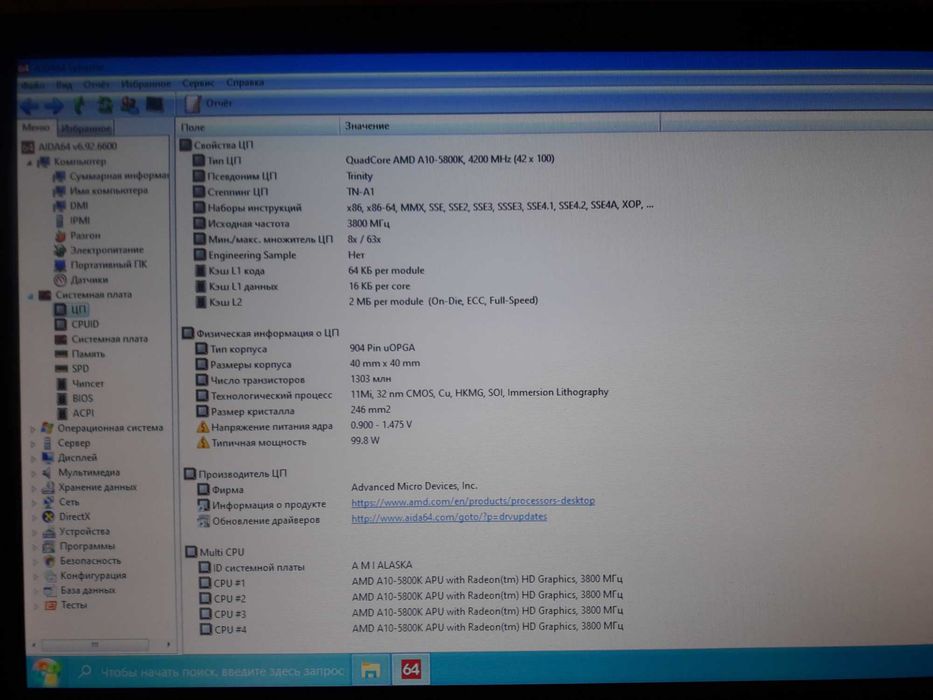Open the user/driver management toolbar icon
This screenshot has height=700, width=933.
(x=129, y=105)
